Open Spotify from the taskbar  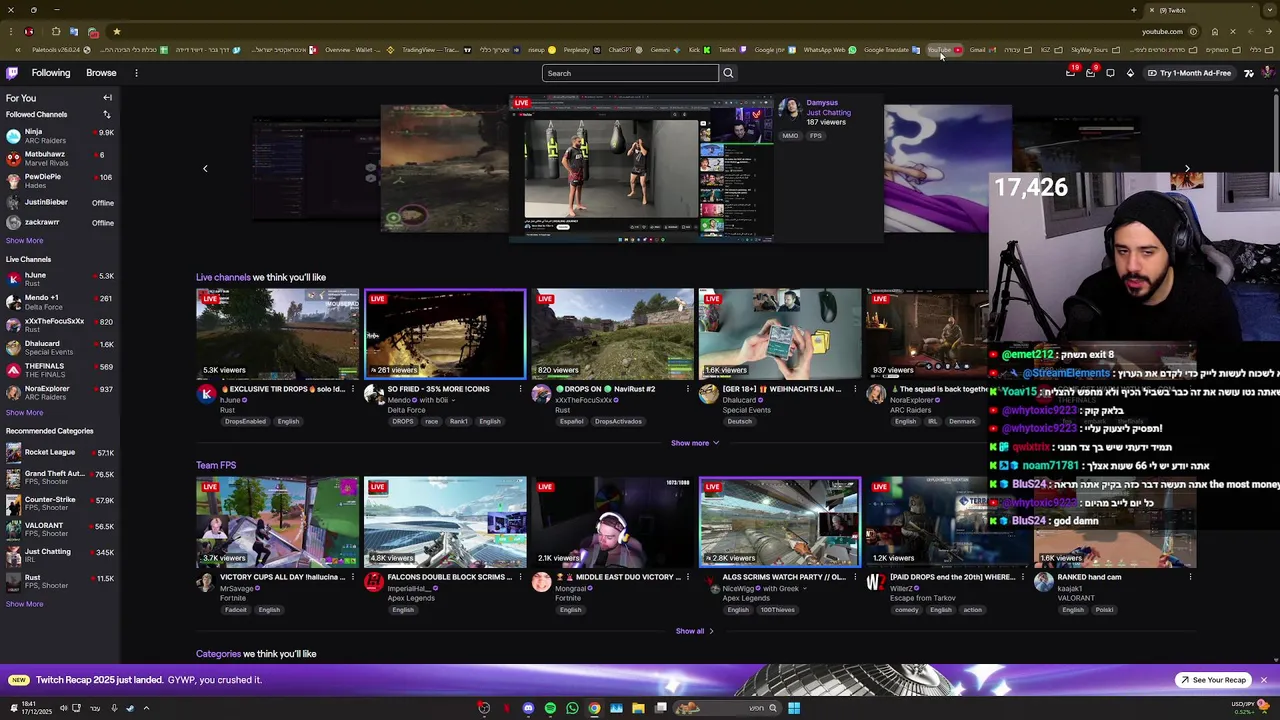[x=550, y=708]
